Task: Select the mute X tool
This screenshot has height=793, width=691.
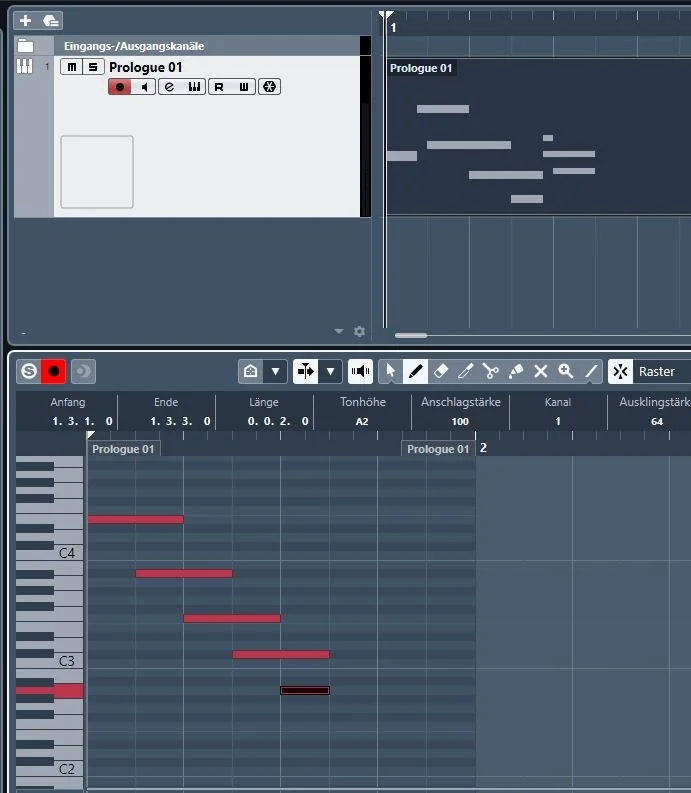Action: [x=541, y=371]
